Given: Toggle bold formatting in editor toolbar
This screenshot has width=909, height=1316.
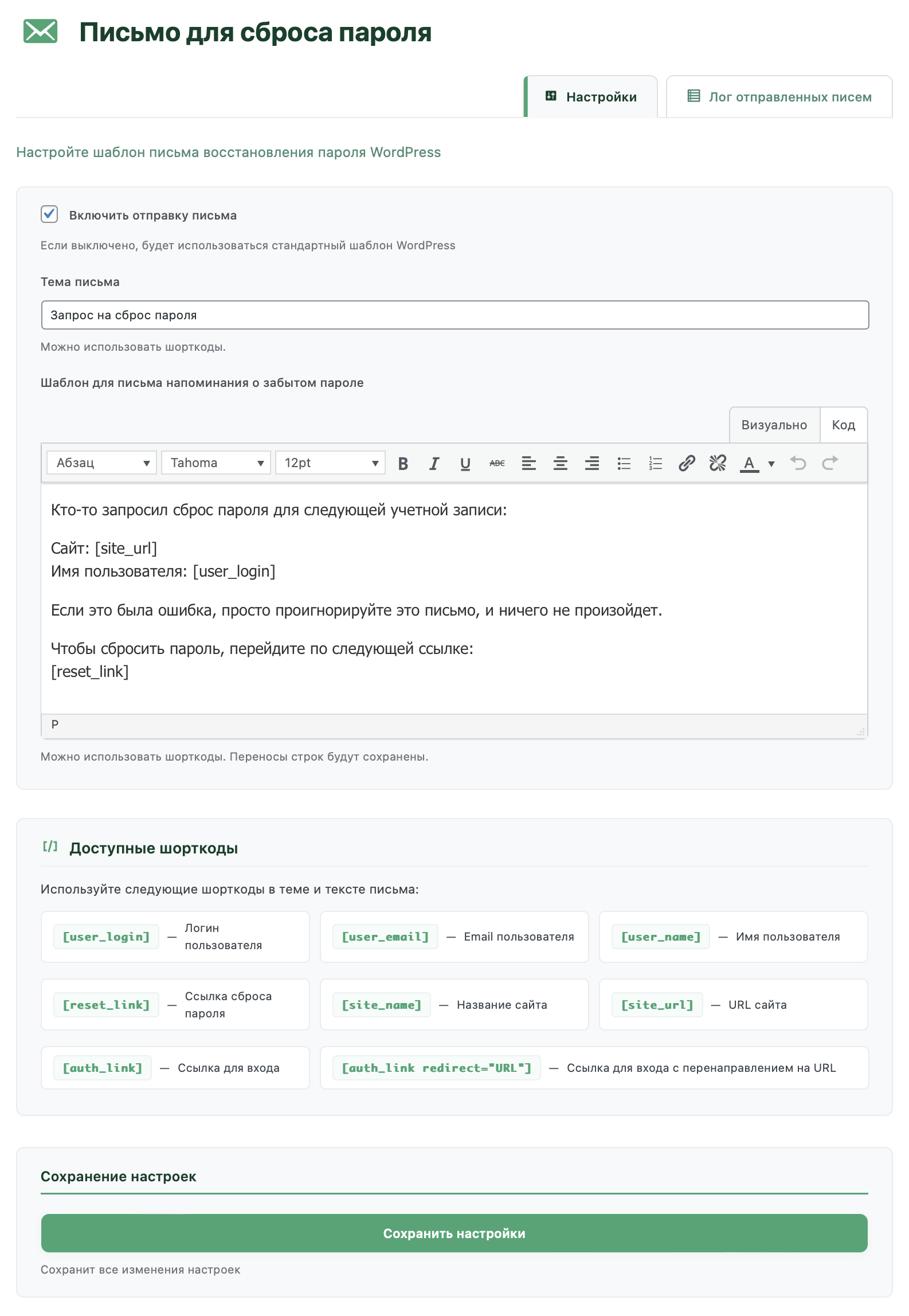Looking at the screenshot, I should coord(403,463).
